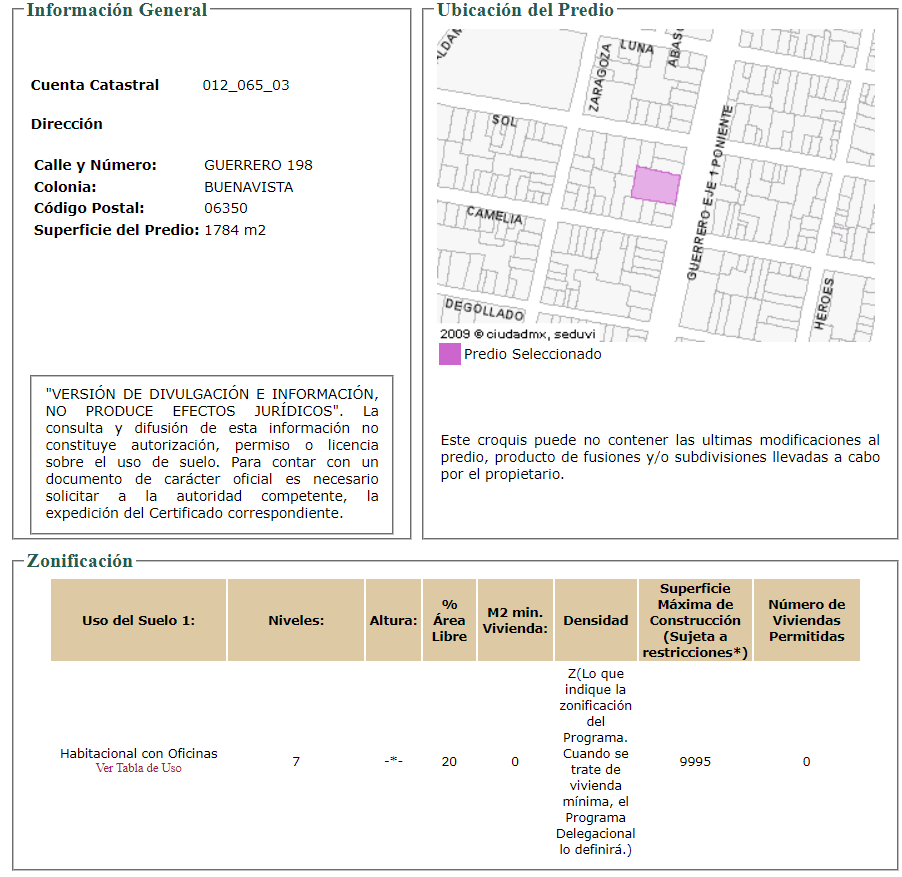902x877 pixels.
Task: Click the % Área Libre column header
Action: (449, 620)
